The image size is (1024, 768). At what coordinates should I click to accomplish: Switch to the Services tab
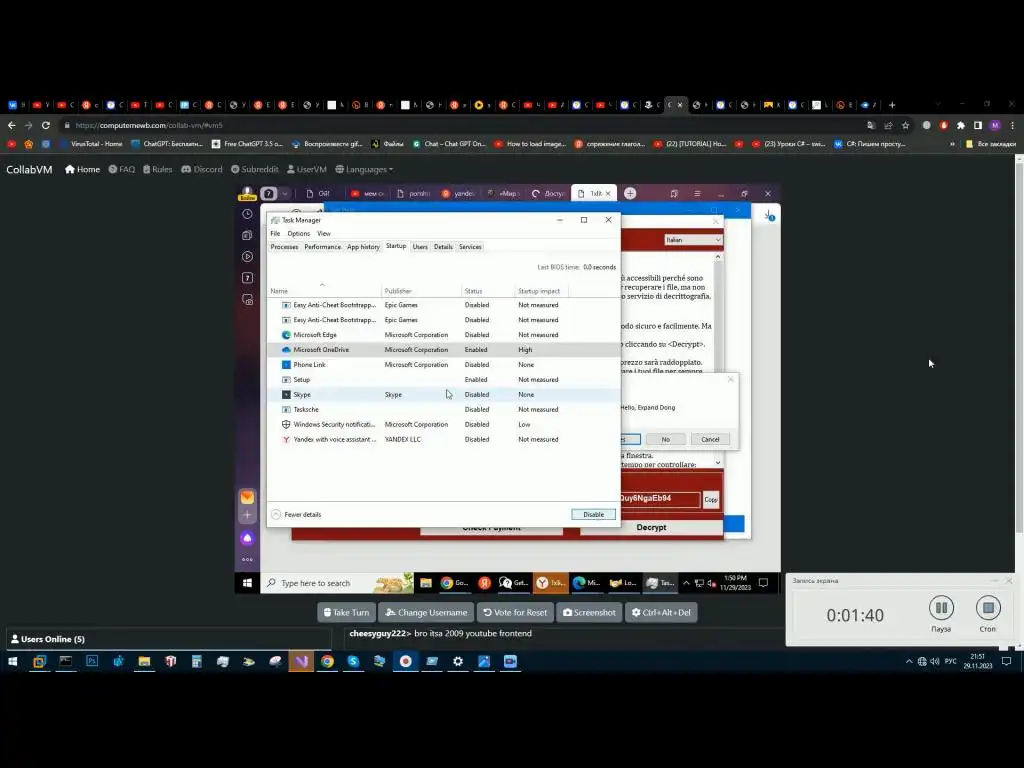[470, 247]
